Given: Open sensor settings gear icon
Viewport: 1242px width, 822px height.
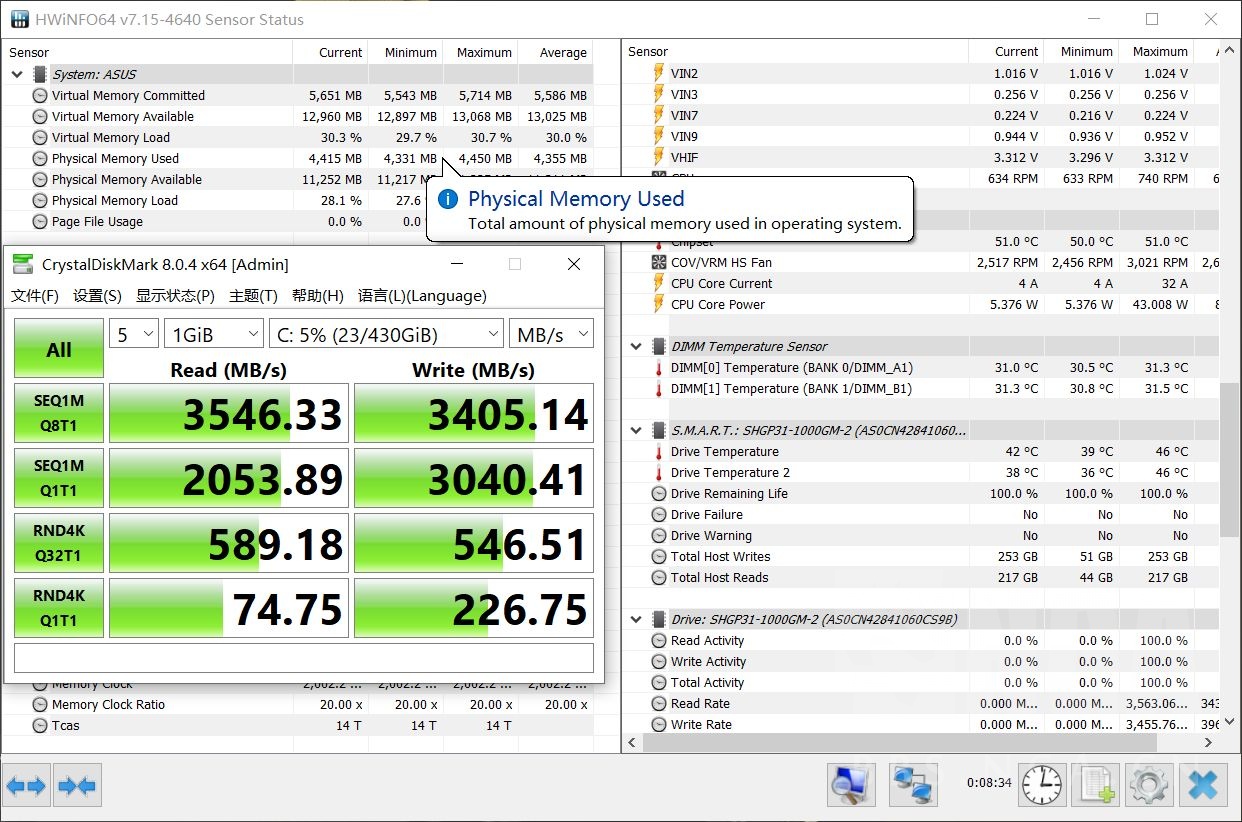Looking at the screenshot, I should [x=1148, y=786].
